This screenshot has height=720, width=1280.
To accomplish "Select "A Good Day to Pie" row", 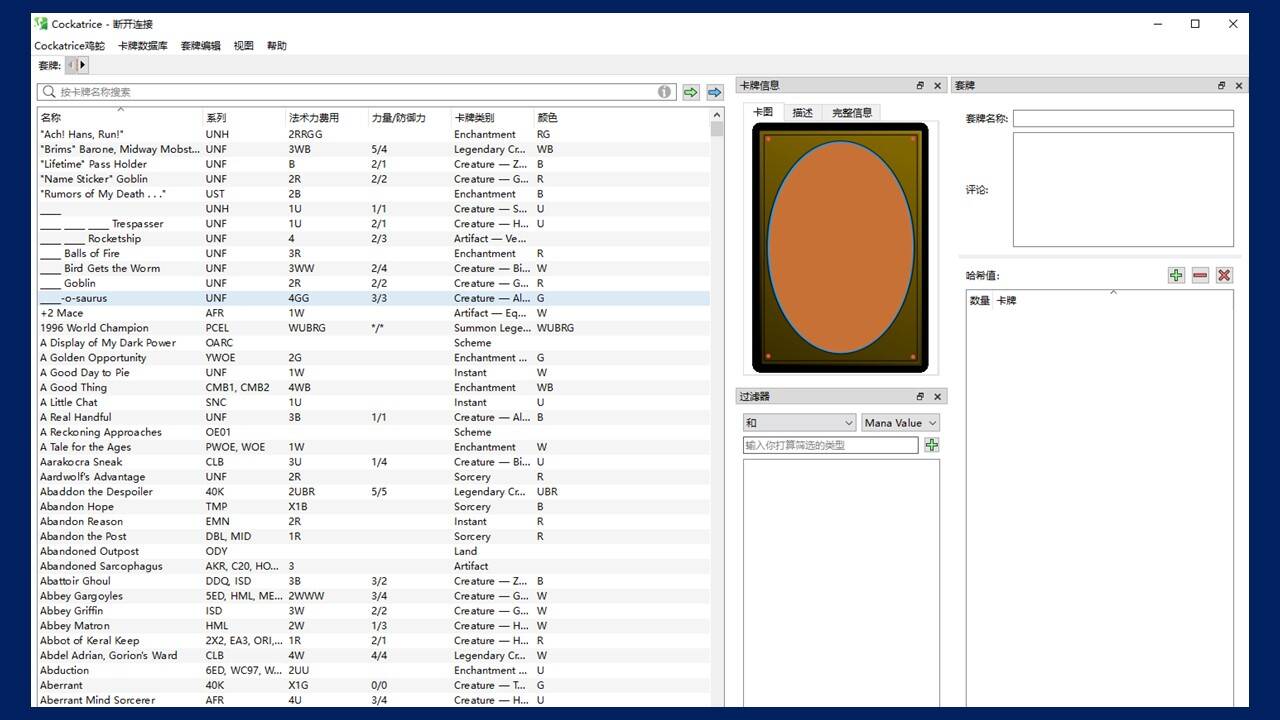I will click(373, 372).
